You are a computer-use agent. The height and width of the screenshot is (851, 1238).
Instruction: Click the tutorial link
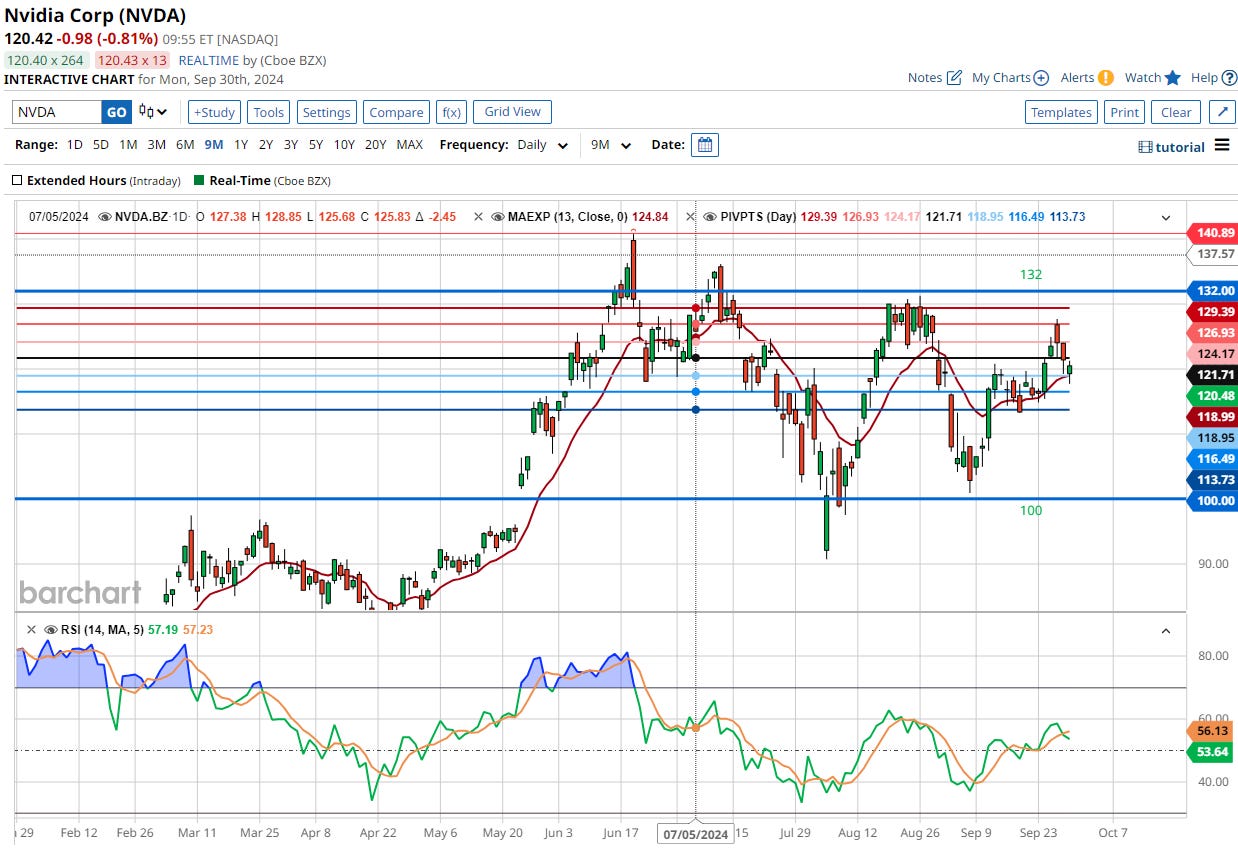coord(1180,147)
